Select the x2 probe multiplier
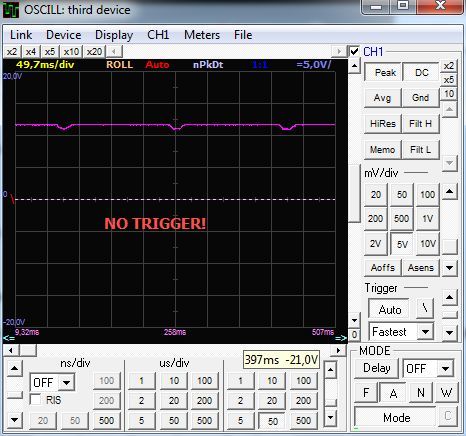 [449, 66]
